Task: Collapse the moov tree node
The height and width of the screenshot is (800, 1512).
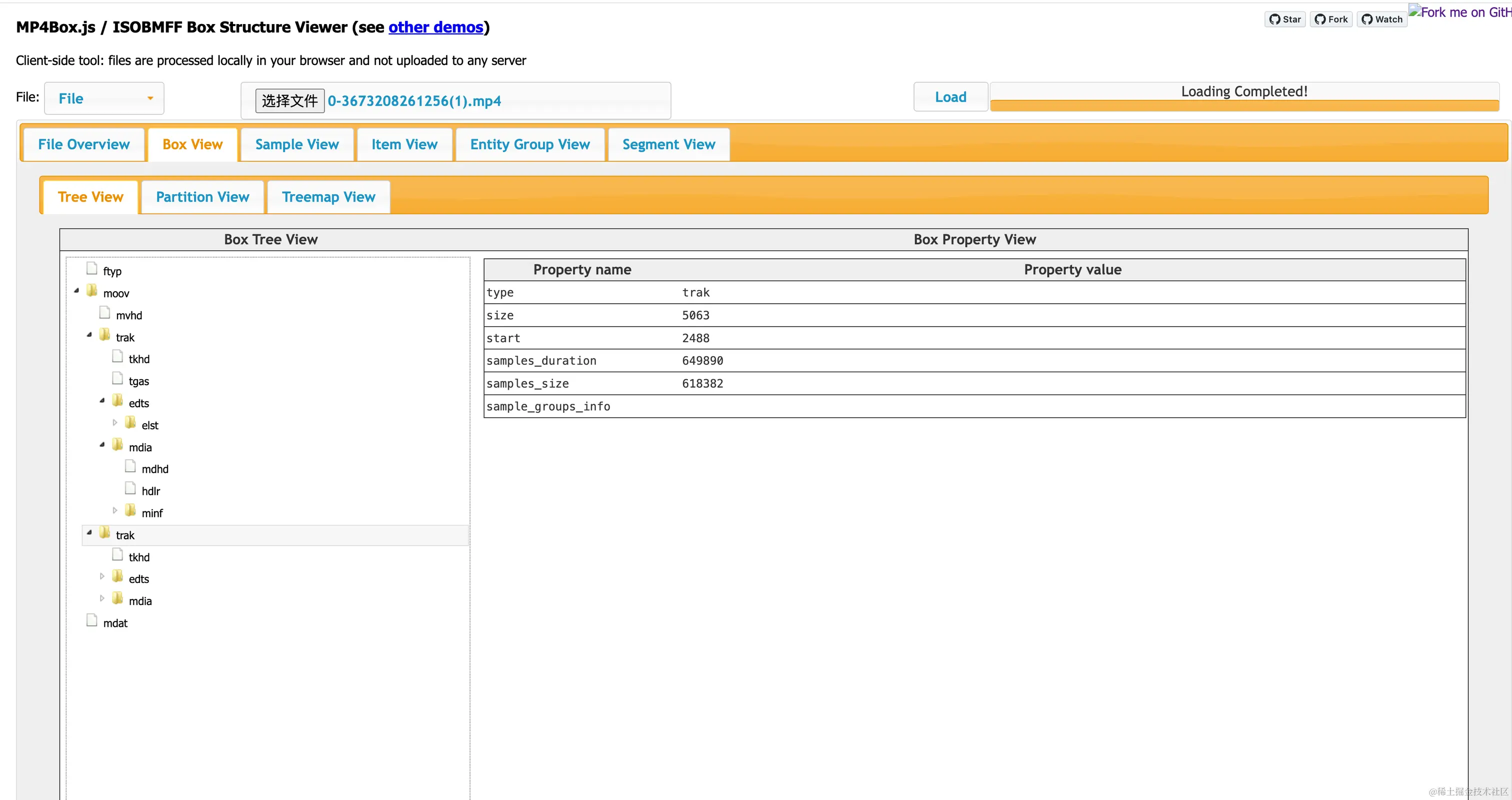Action: click(77, 291)
